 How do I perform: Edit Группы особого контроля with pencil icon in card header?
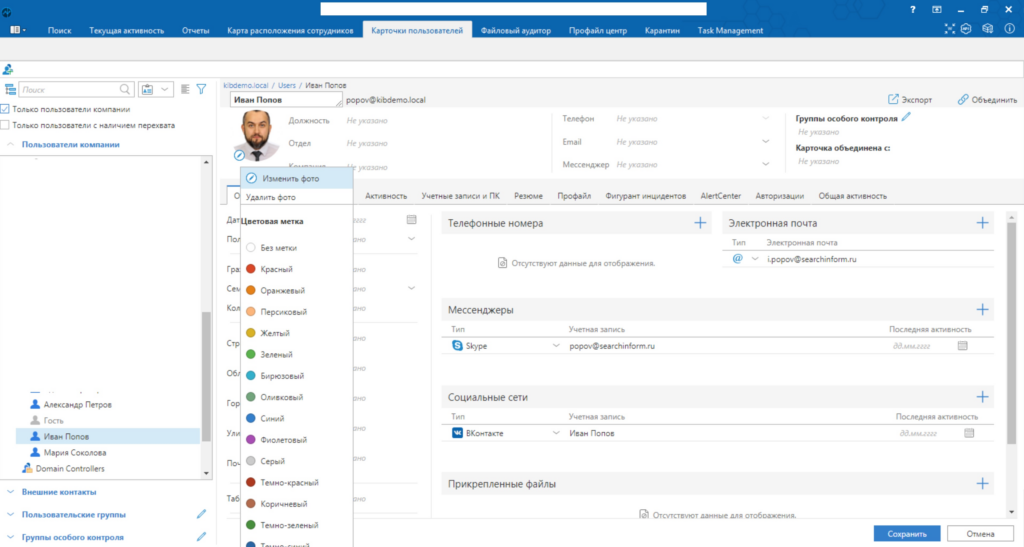[x=906, y=117]
